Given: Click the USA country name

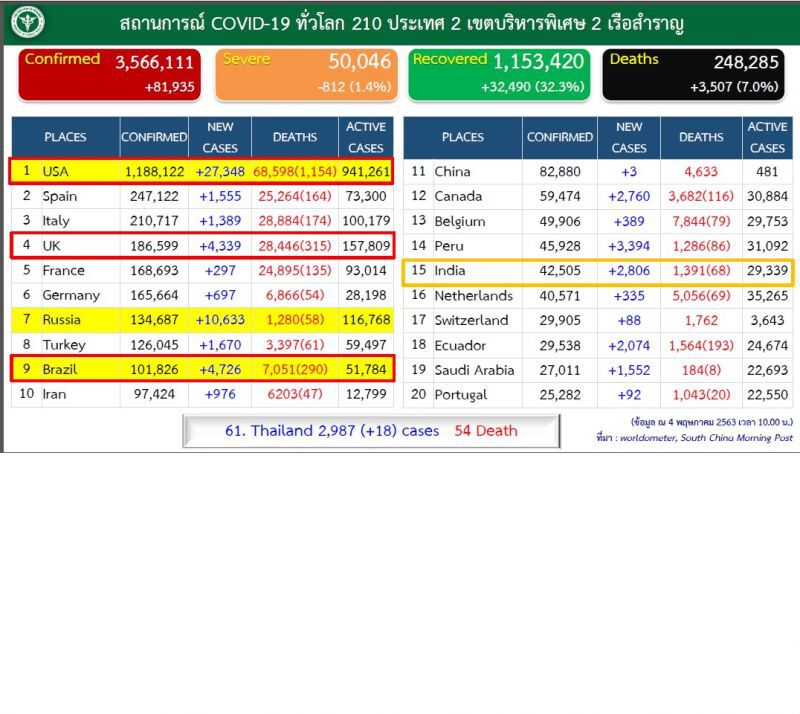Looking at the screenshot, I should click(x=55, y=171).
